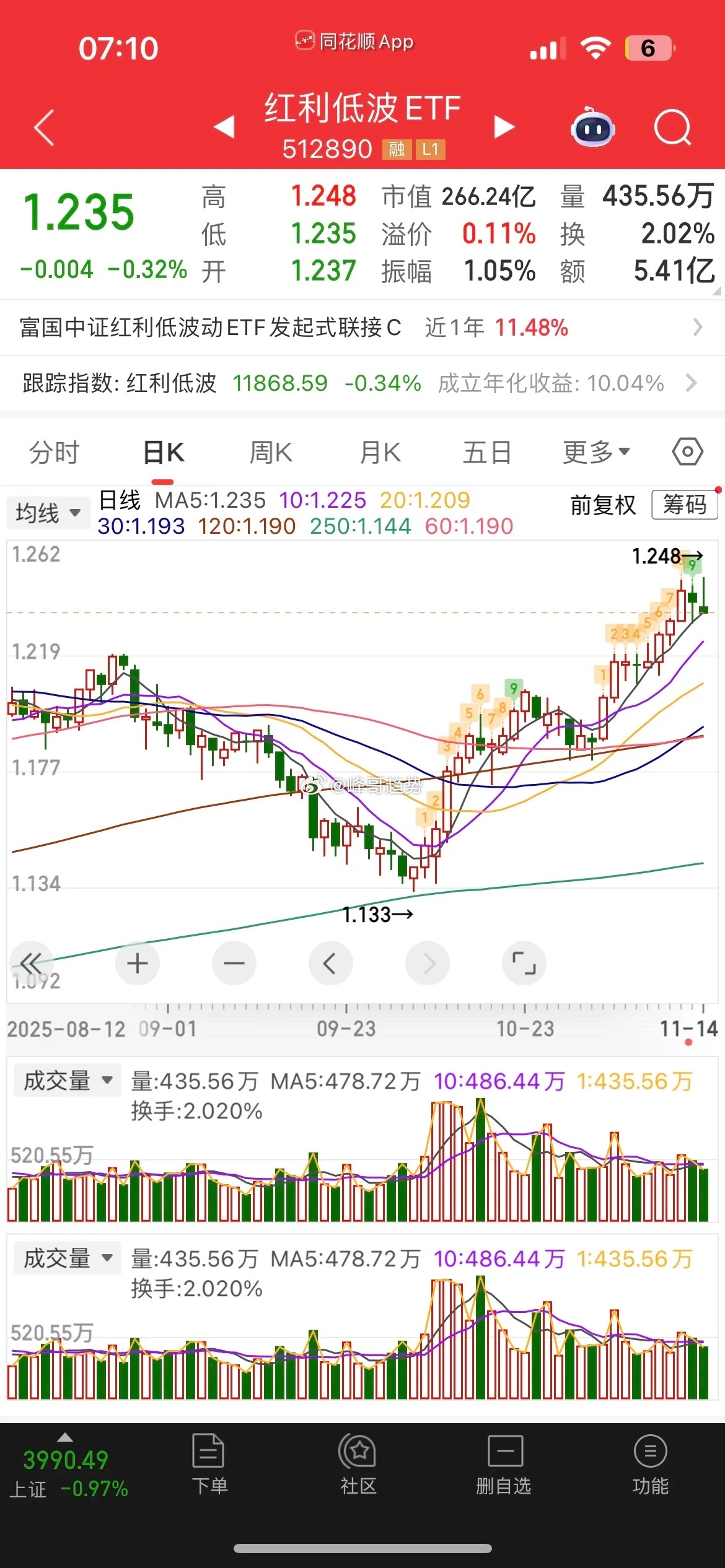Move chart left with arrow button
This screenshot has height=1568, width=725.
click(x=330, y=963)
